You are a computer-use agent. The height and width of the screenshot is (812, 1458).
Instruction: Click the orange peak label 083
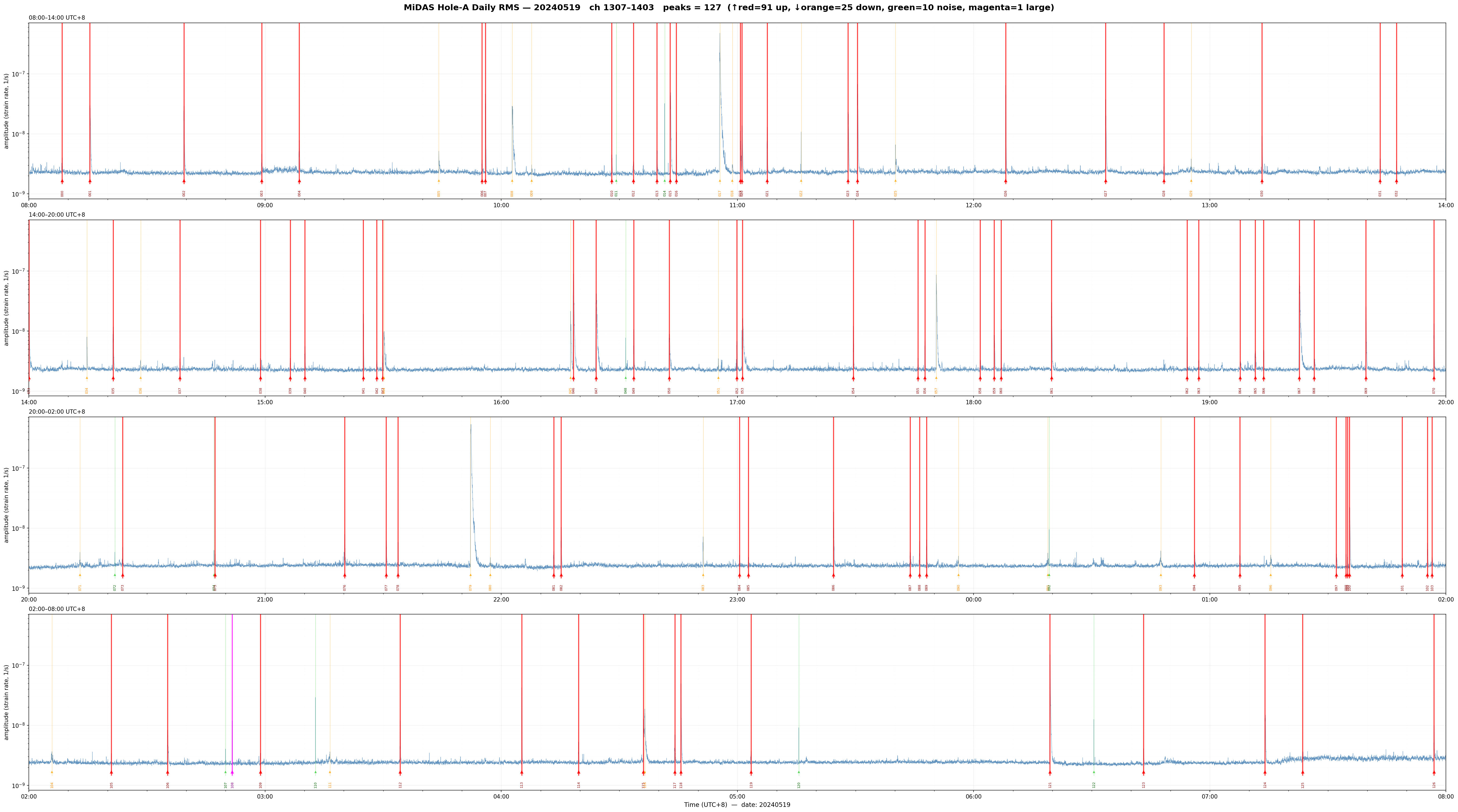[x=704, y=588]
